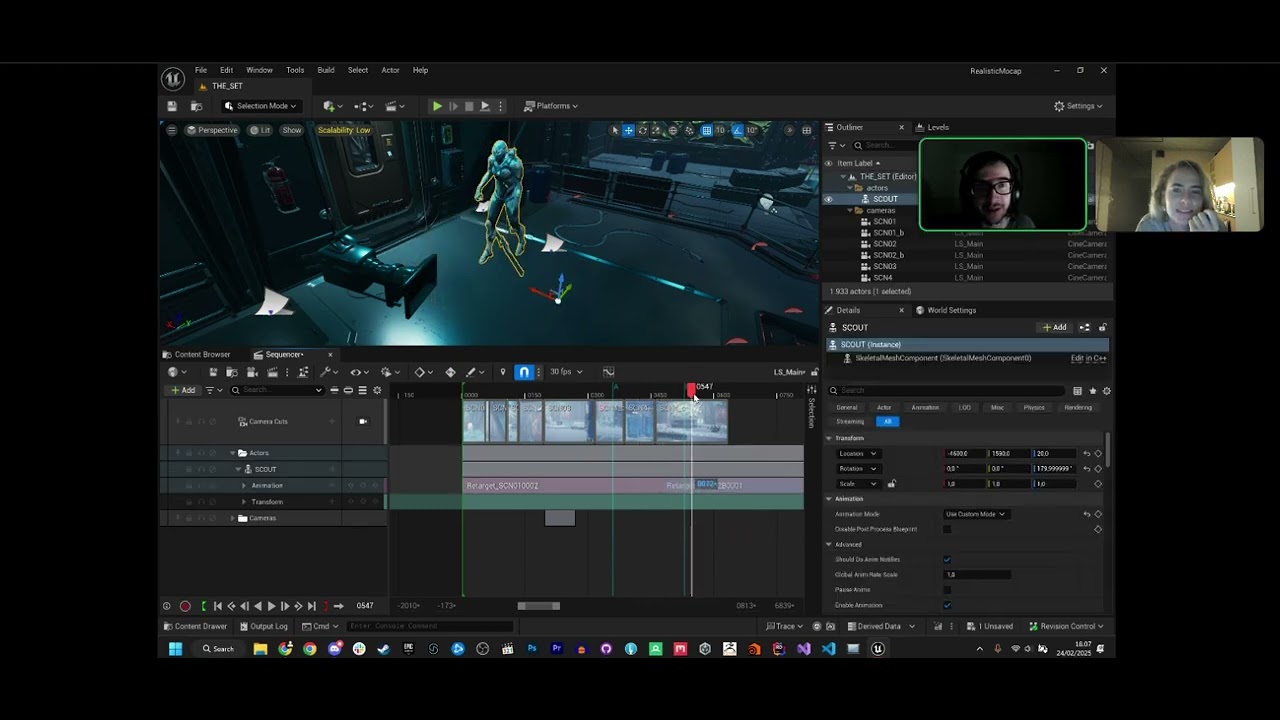Click the Physics filter button in Details
The width and height of the screenshot is (1280, 720).
click(1034, 407)
